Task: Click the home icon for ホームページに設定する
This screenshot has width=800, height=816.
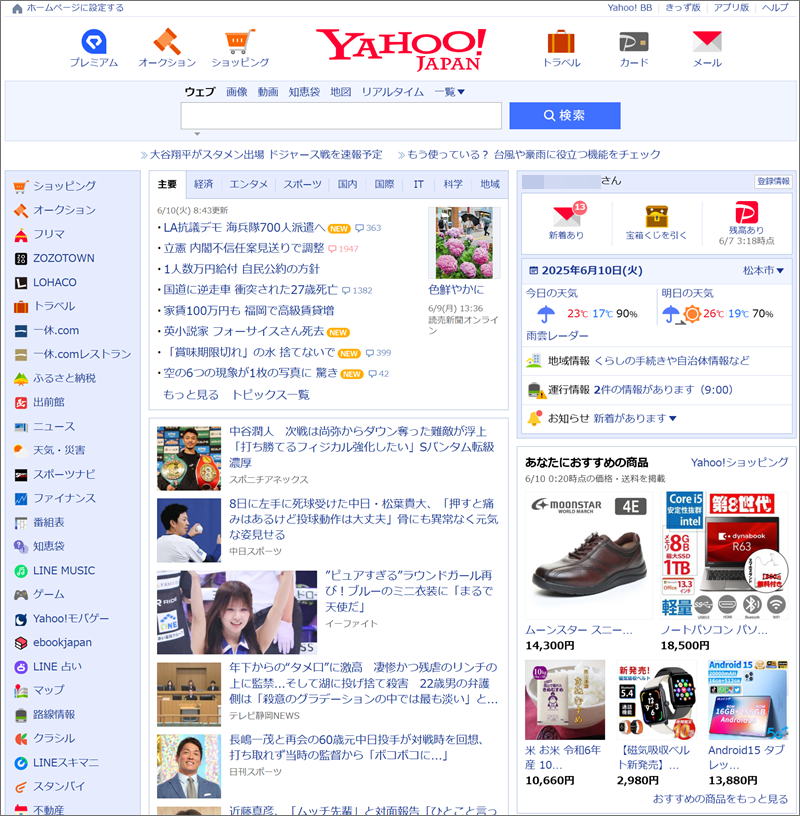Action: click(x=17, y=8)
